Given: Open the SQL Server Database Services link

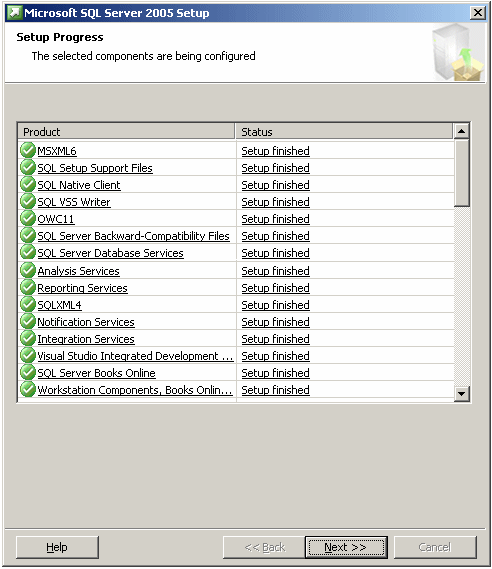Looking at the screenshot, I should click(x=111, y=253).
